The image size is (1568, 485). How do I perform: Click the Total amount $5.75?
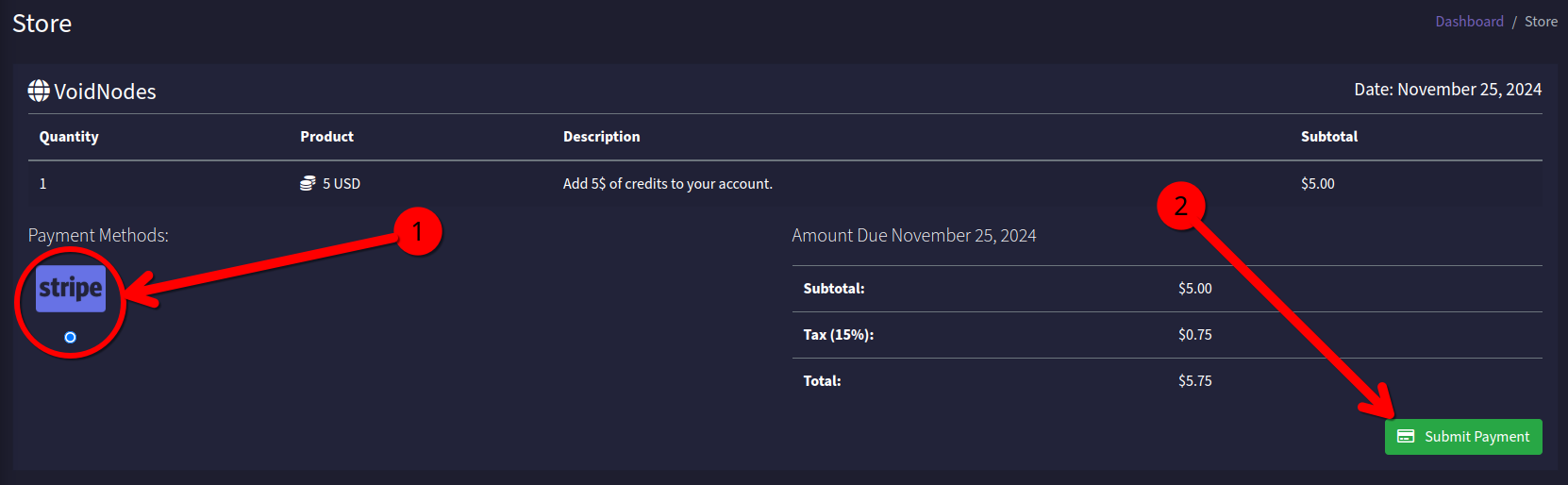[x=1194, y=381]
